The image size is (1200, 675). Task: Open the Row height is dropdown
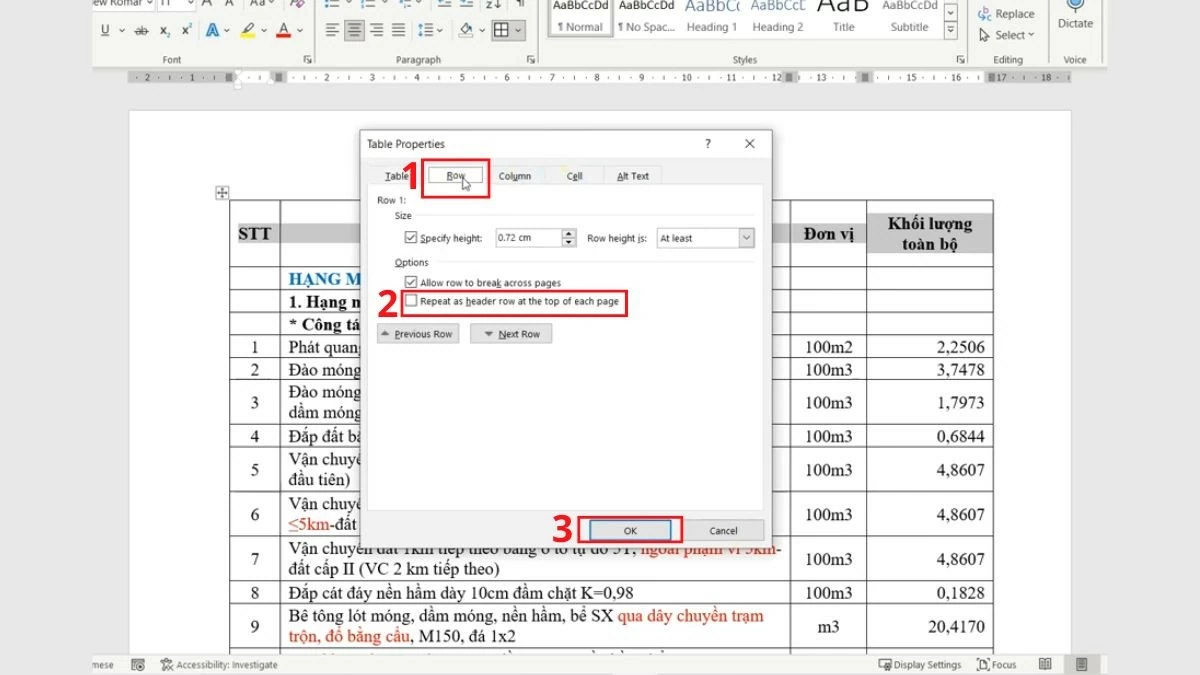(x=746, y=238)
